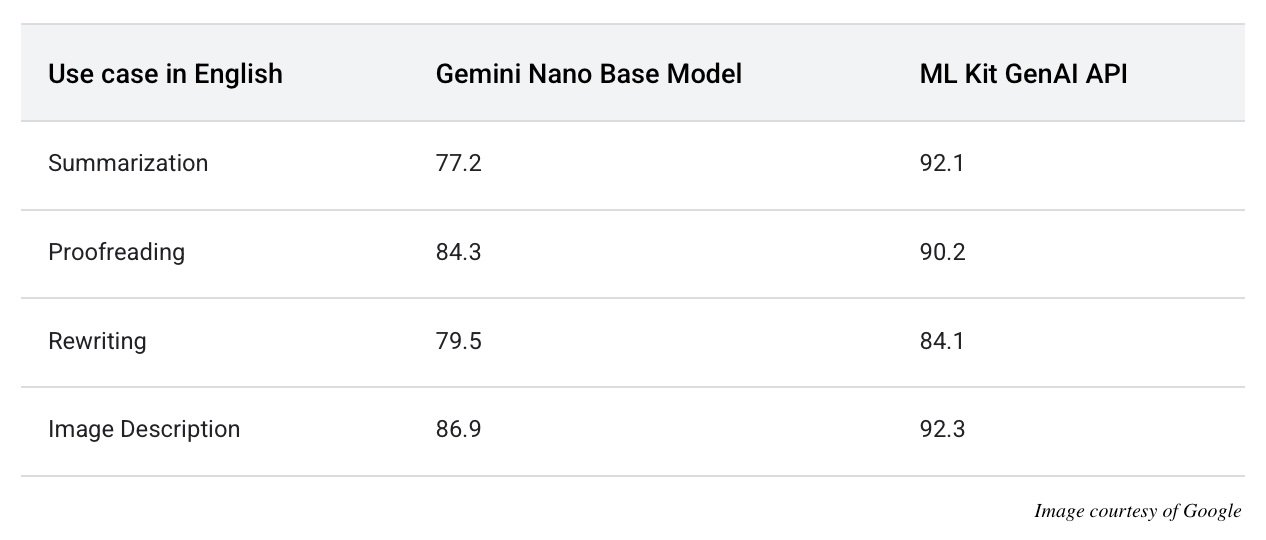Screen dimensions: 1266x540
Task: Click the word 'Google' in the image credit
Action: (x=1212, y=512)
